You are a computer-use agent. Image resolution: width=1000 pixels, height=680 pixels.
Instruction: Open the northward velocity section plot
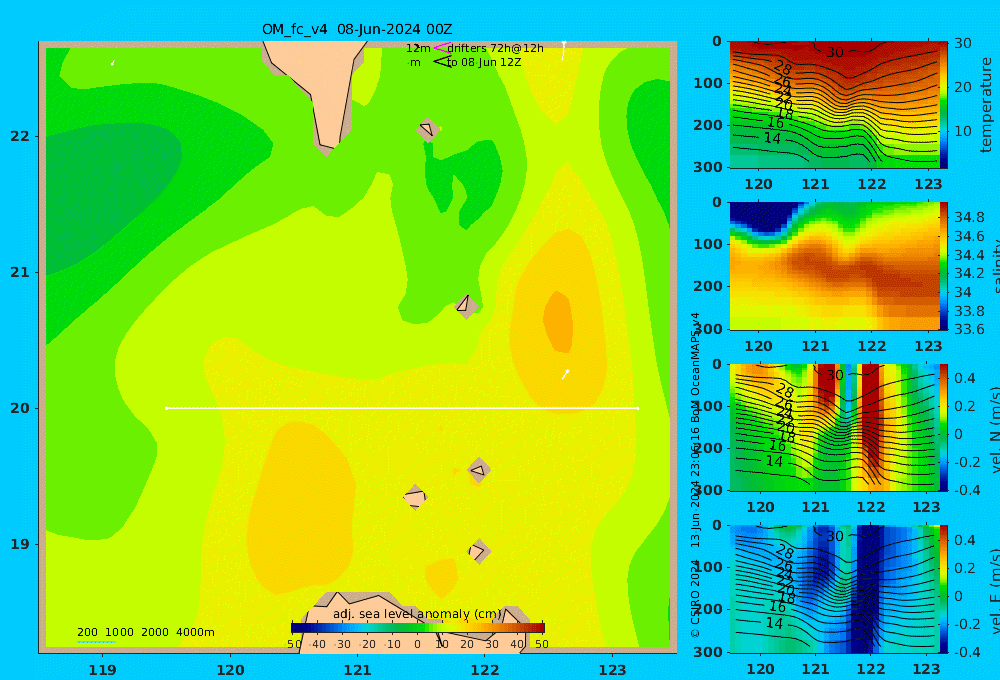834,427
